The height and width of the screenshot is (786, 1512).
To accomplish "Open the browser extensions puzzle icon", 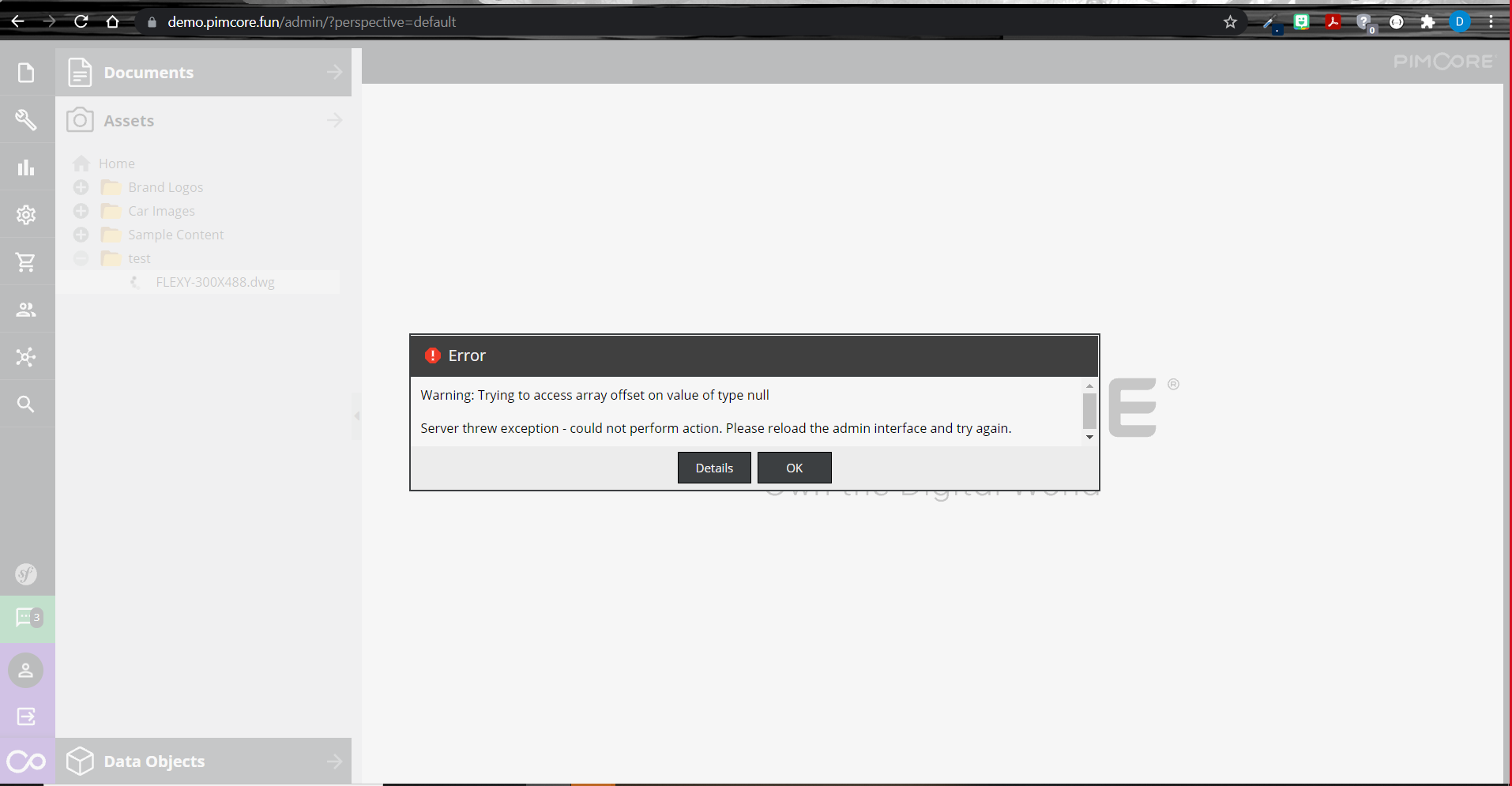I will [1427, 22].
